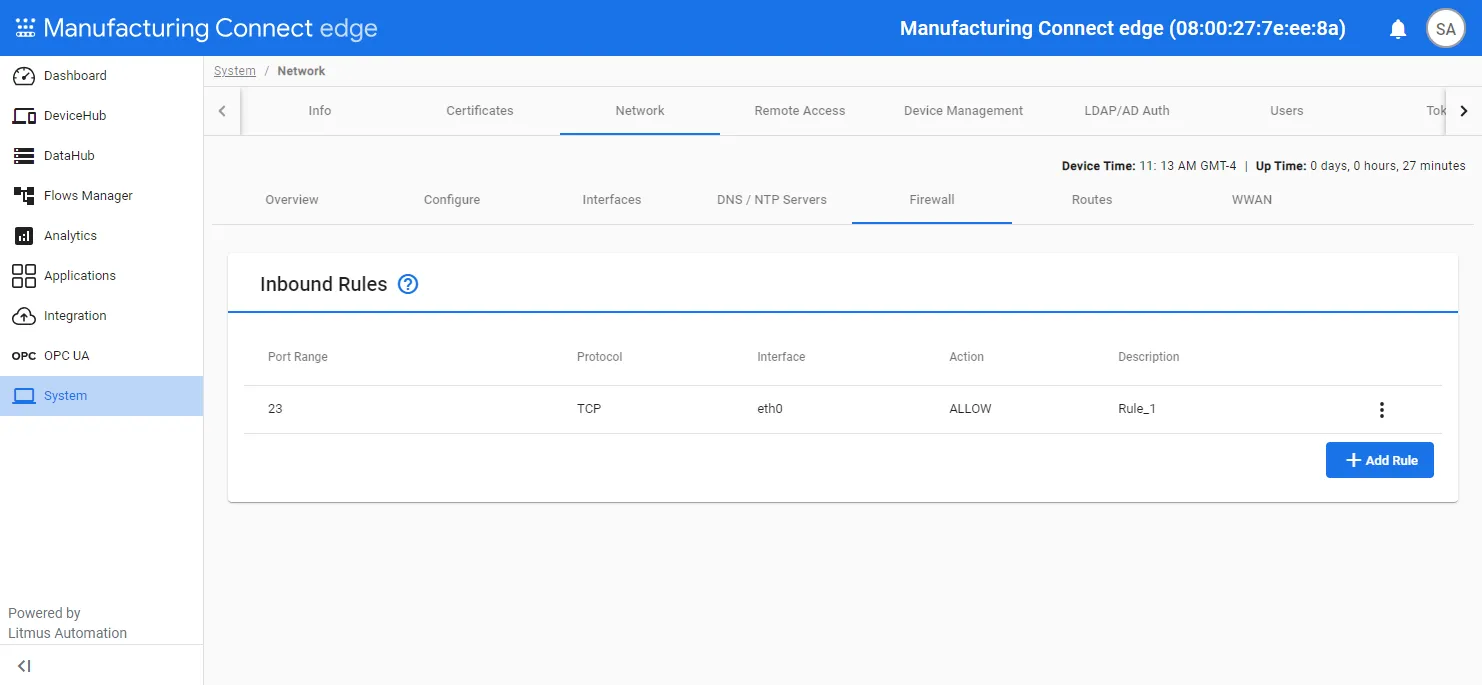This screenshot has width=1482, height=685.
Task: Open the Device Management tab
Action: (x=963, y=111)
